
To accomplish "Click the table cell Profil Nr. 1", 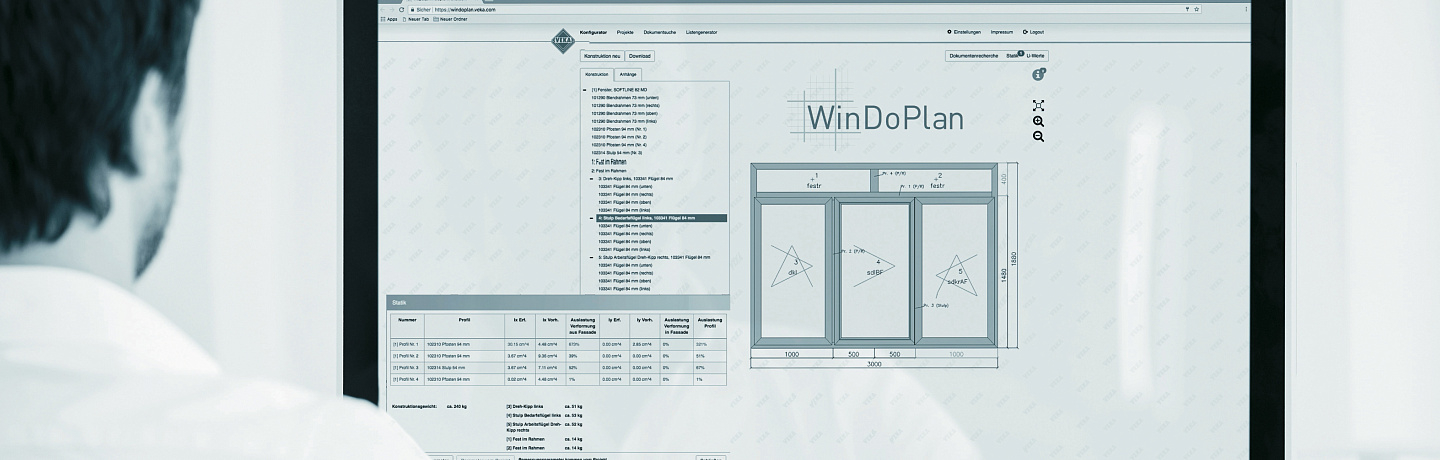I will coord(406,344).
